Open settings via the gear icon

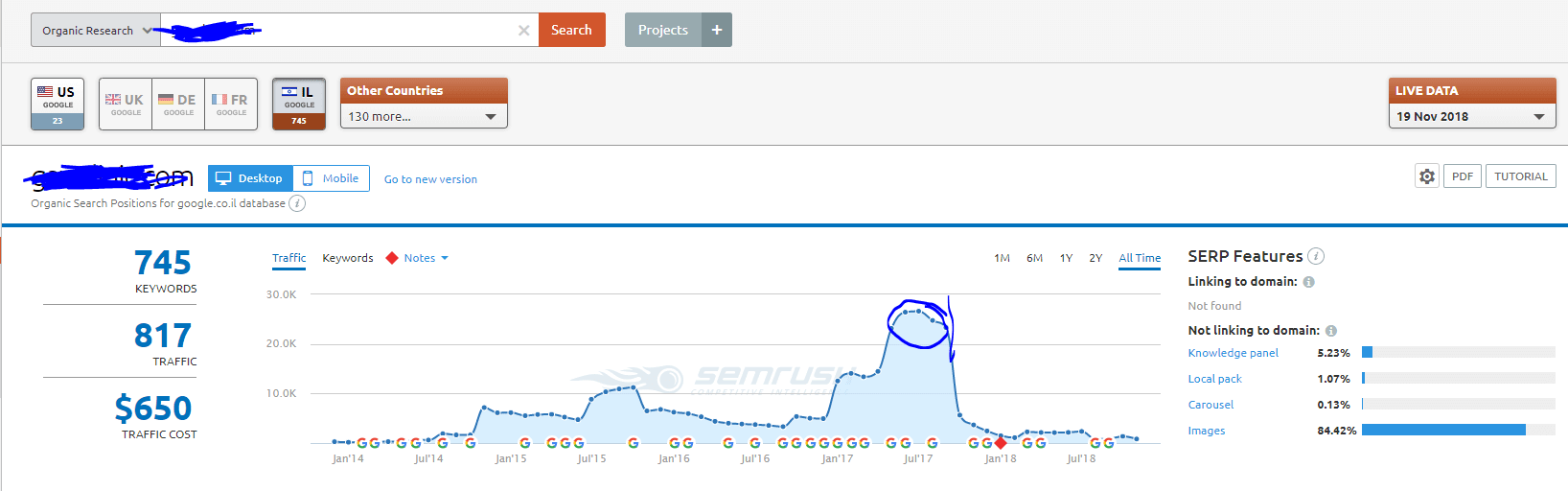tap(1427, 176)
